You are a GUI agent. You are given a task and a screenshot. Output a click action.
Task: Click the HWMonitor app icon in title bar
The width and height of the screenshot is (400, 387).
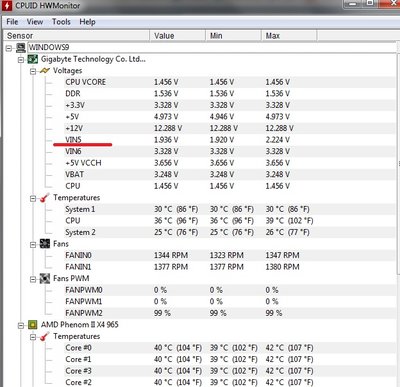(x=7, y=6)
